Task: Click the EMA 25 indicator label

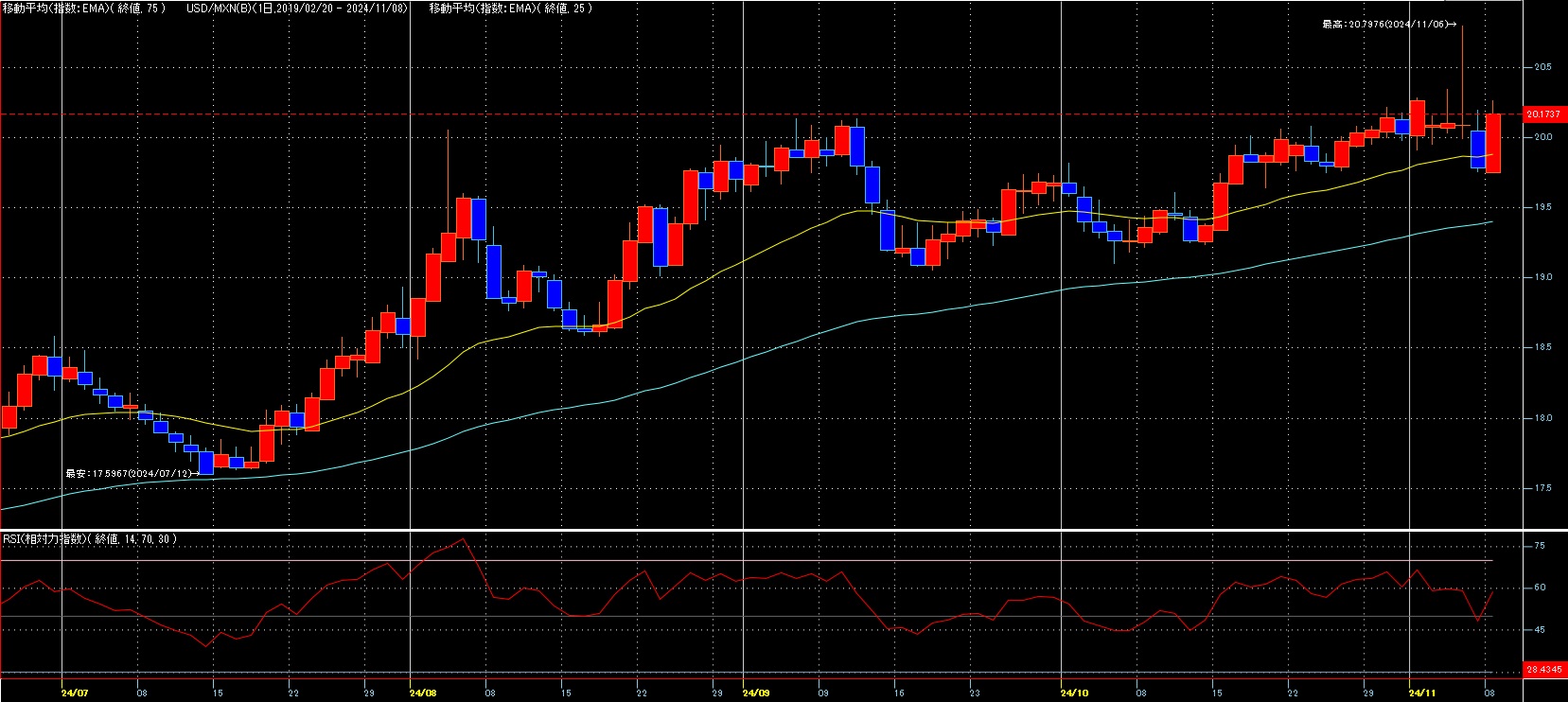Action: coord(511,8)
